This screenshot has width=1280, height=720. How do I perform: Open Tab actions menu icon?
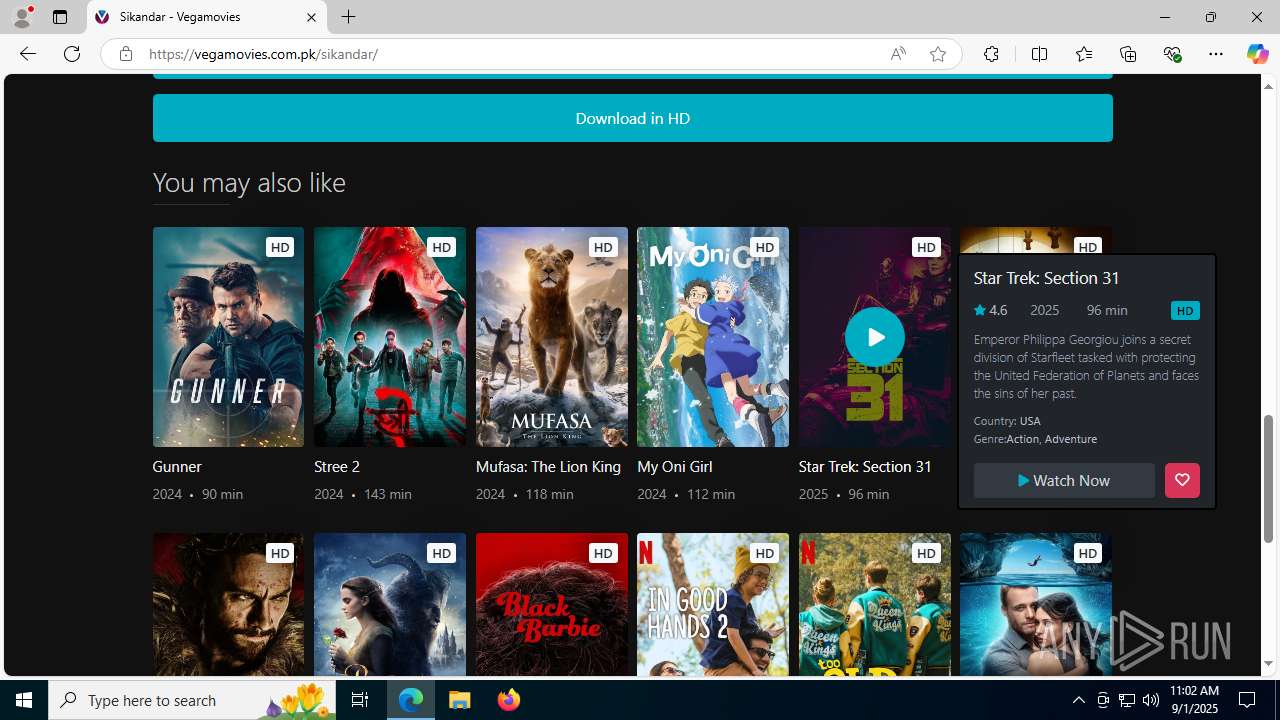[60, 17]
